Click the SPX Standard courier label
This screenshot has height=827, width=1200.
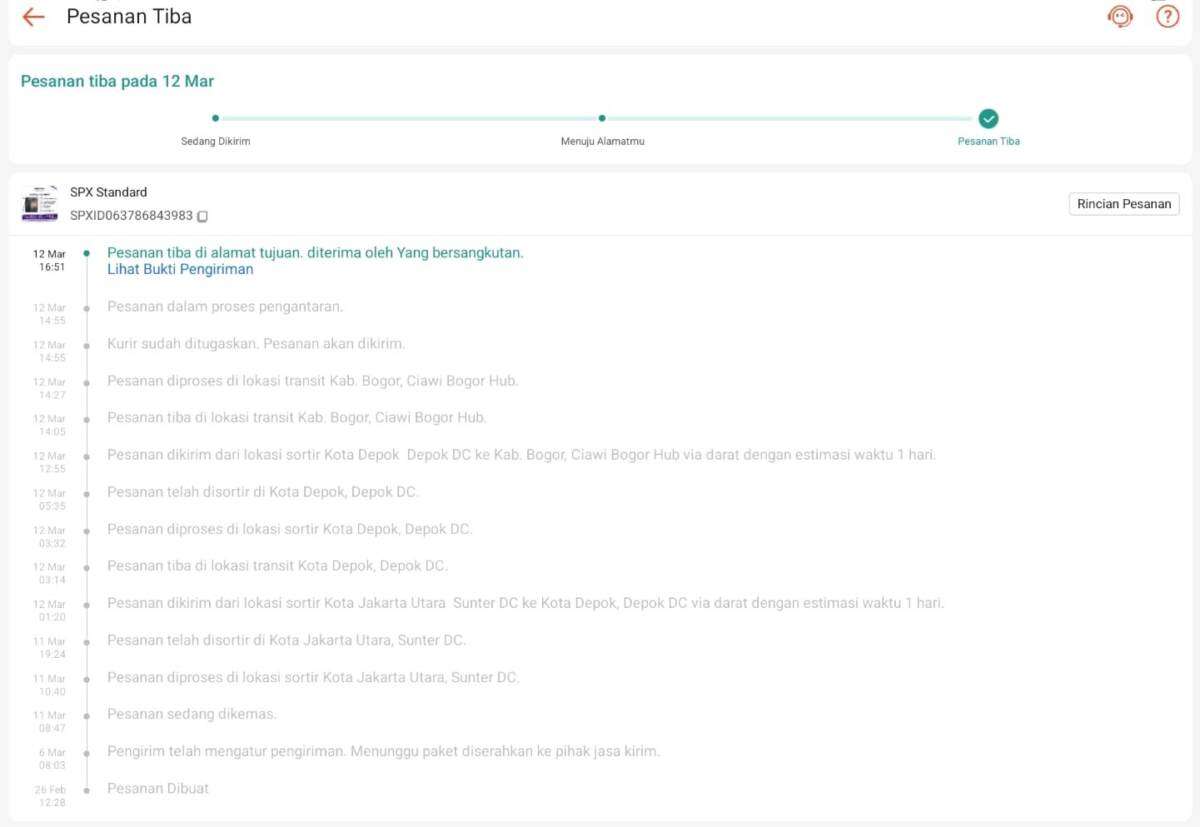(108, 192)
